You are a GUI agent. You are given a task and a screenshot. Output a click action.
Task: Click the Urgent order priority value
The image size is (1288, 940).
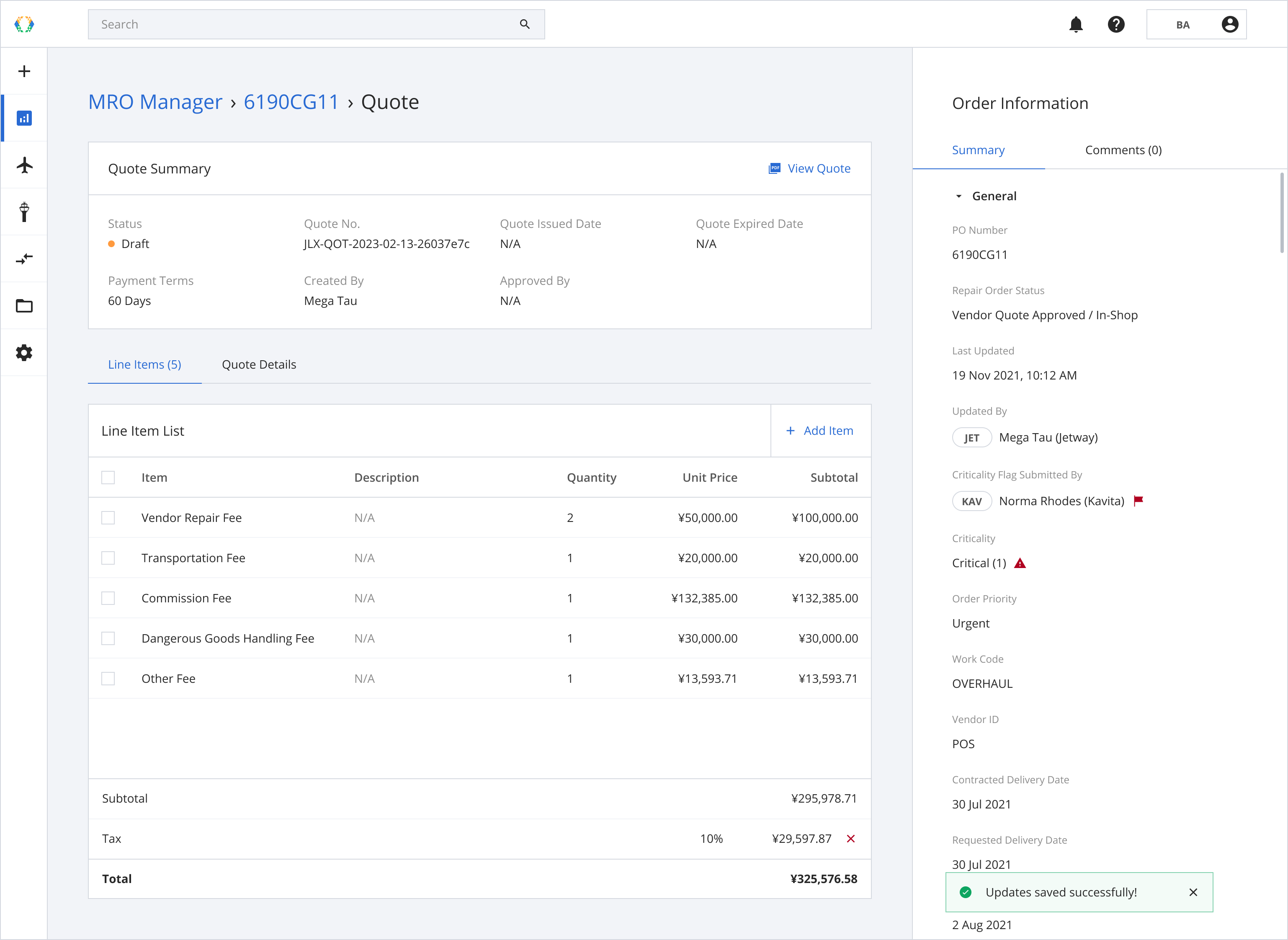(x=971, y=624)
